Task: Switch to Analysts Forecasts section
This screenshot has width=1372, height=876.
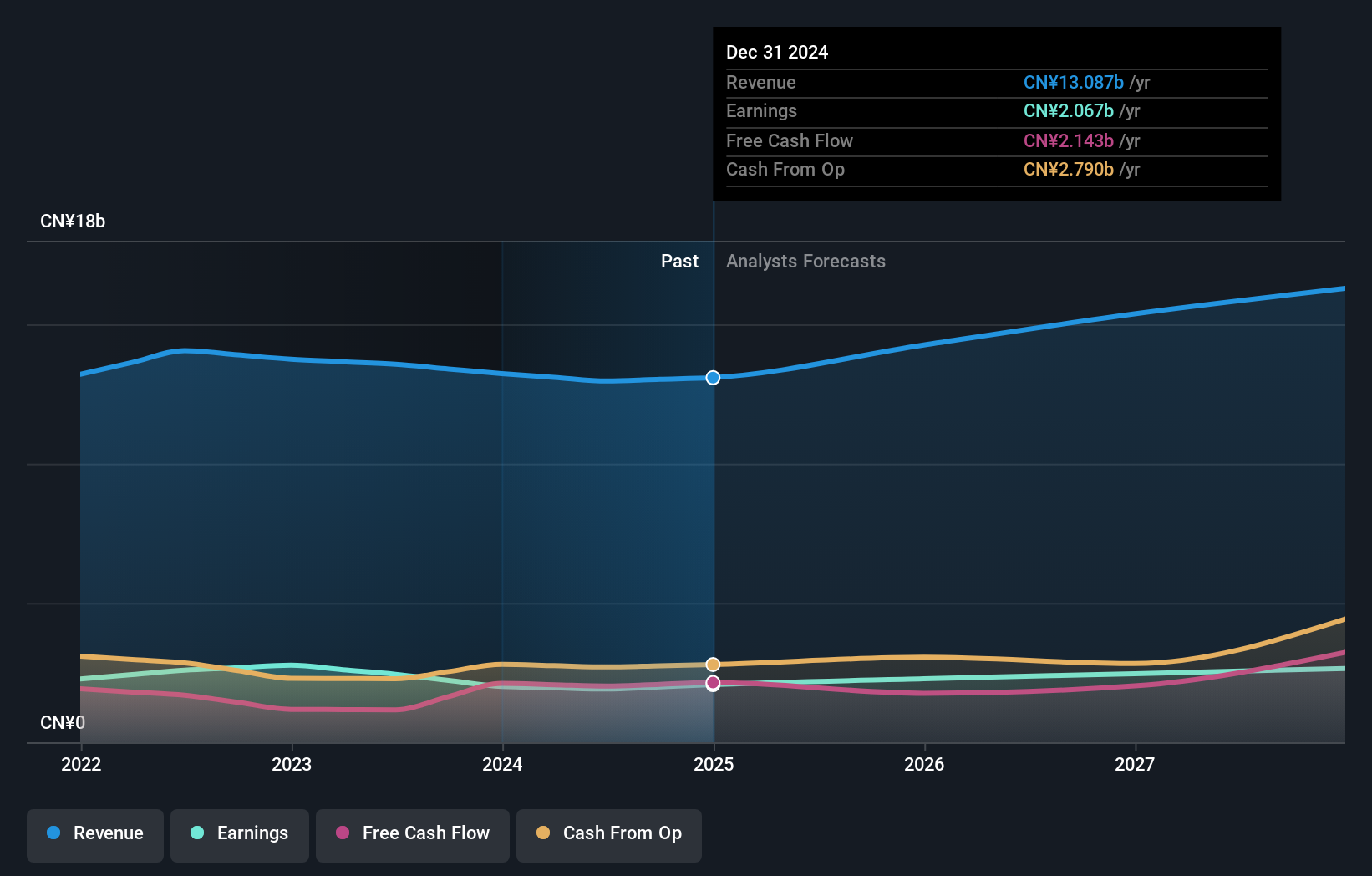Action: click(x=805, y=261)
